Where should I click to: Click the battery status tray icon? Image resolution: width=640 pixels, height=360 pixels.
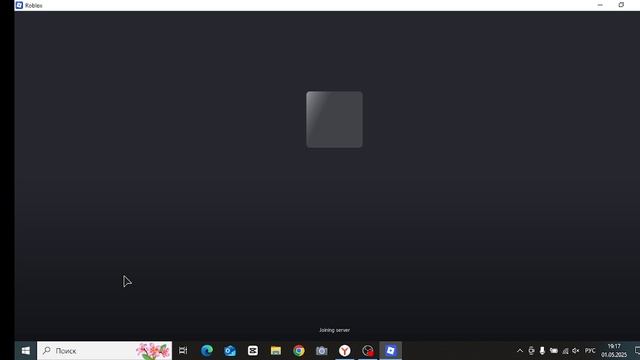(553, 351)
